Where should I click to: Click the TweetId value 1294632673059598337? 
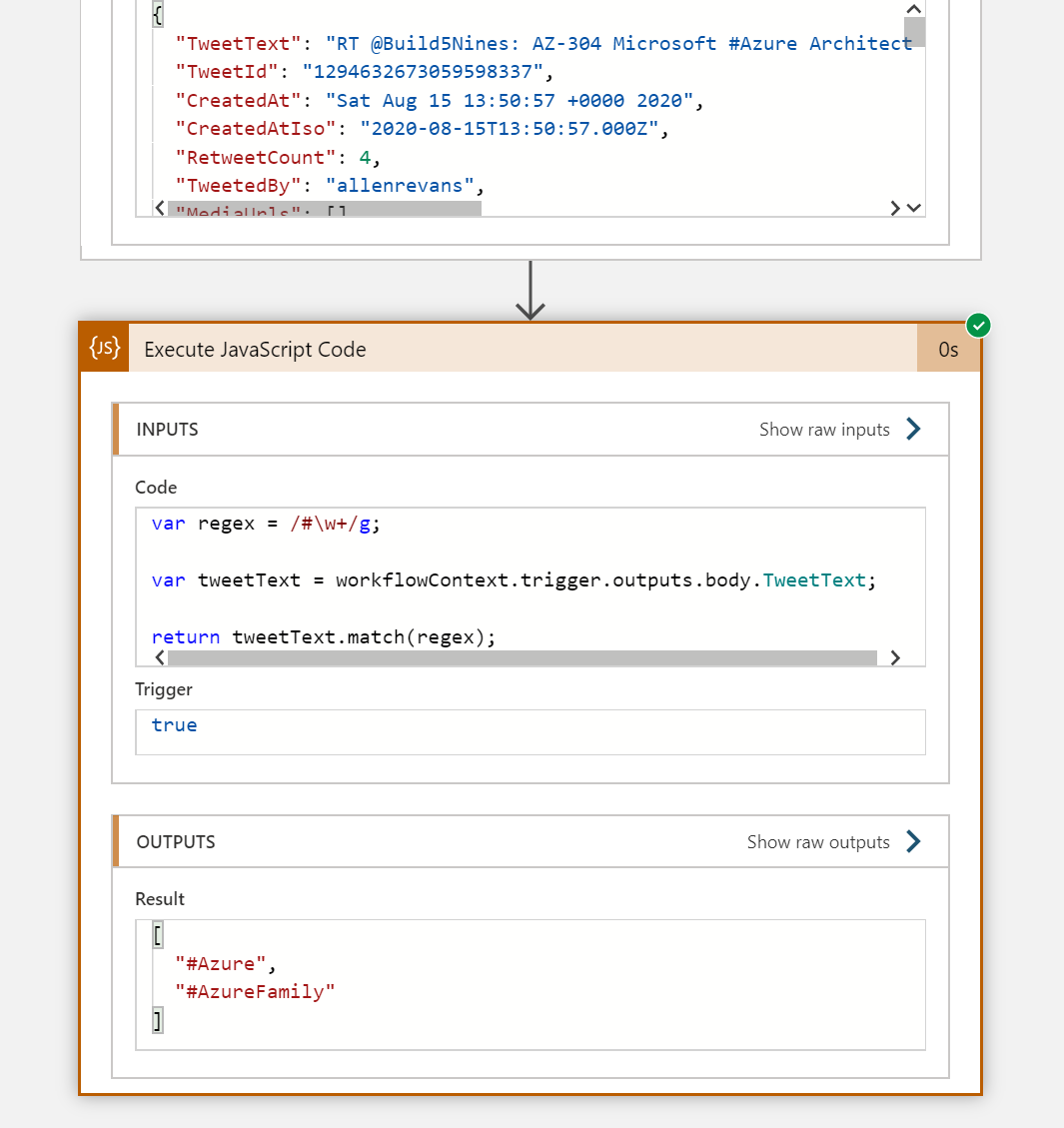(x=423, y=72)
